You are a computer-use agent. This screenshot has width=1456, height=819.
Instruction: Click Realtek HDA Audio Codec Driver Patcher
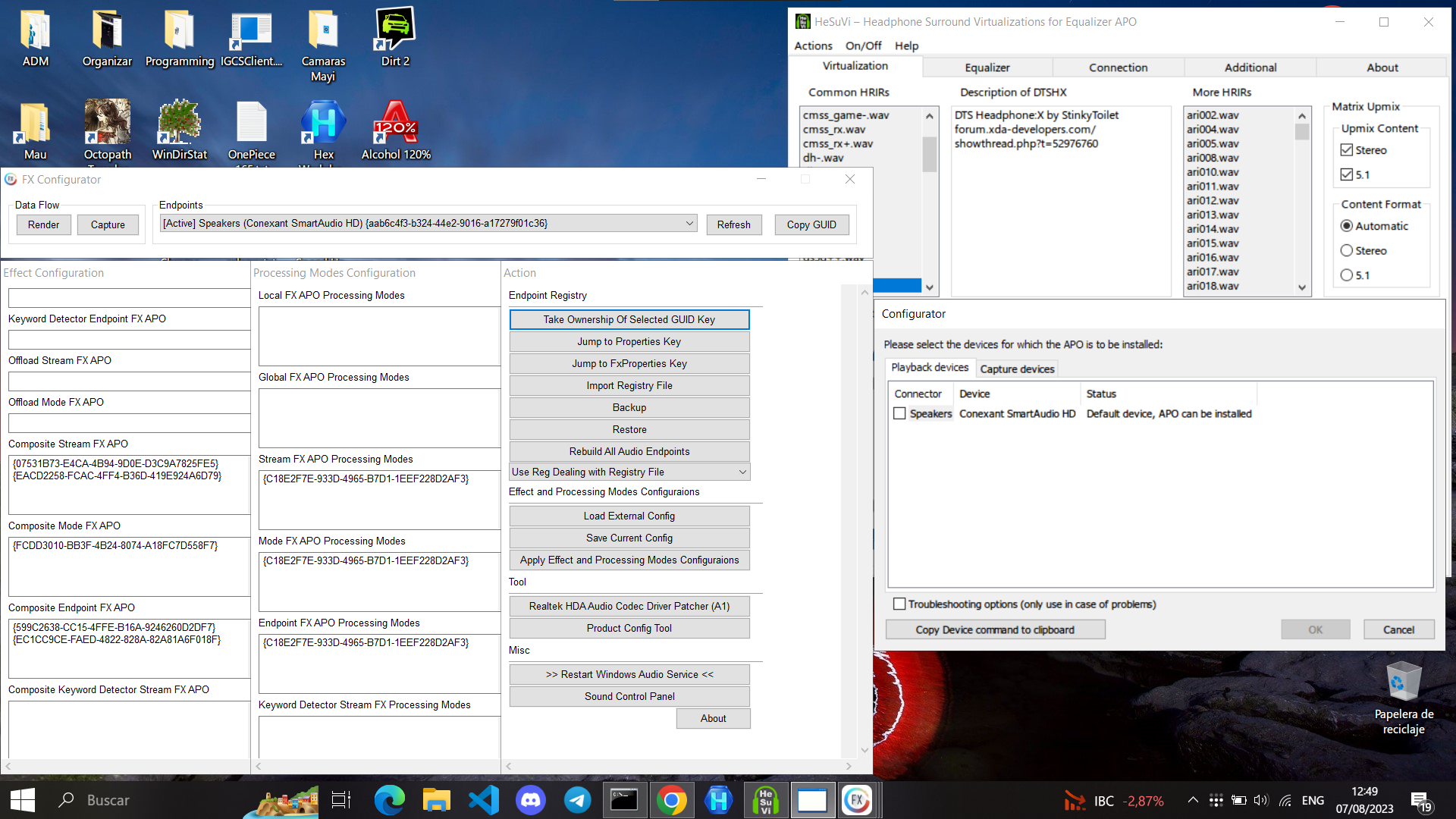point(629,606)
